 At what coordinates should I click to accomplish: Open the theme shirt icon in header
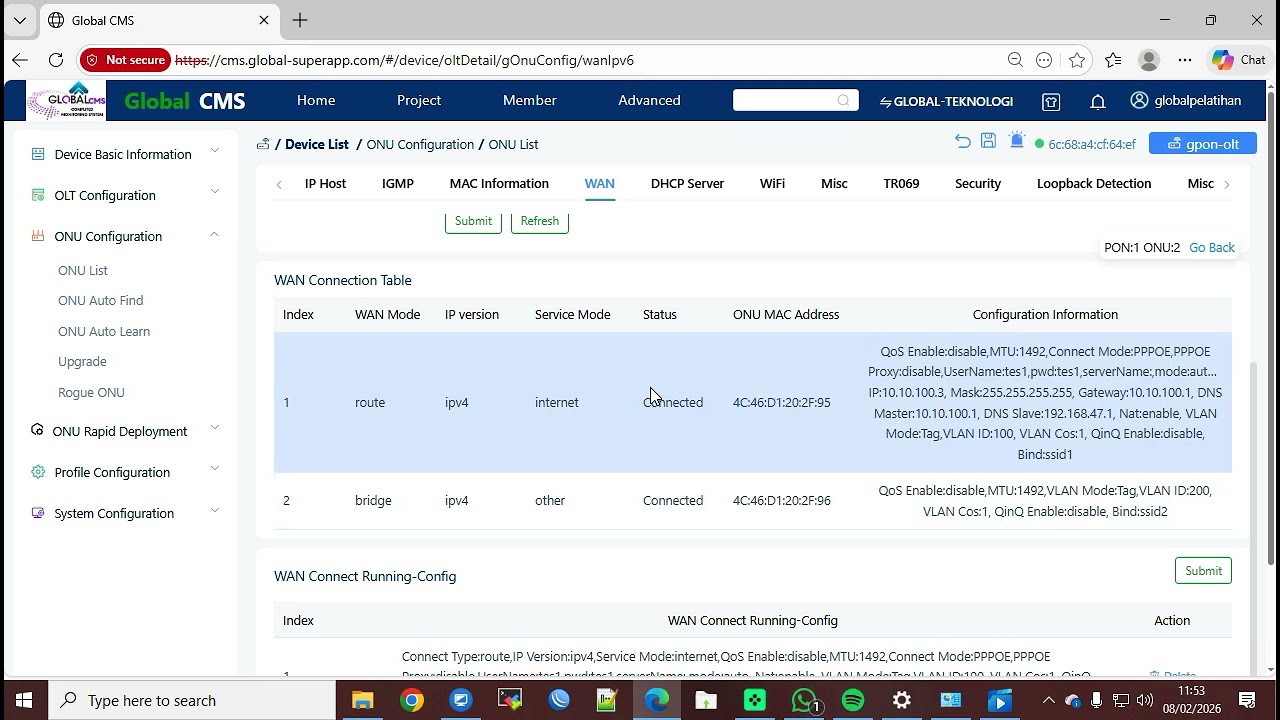coord(1051,101)
